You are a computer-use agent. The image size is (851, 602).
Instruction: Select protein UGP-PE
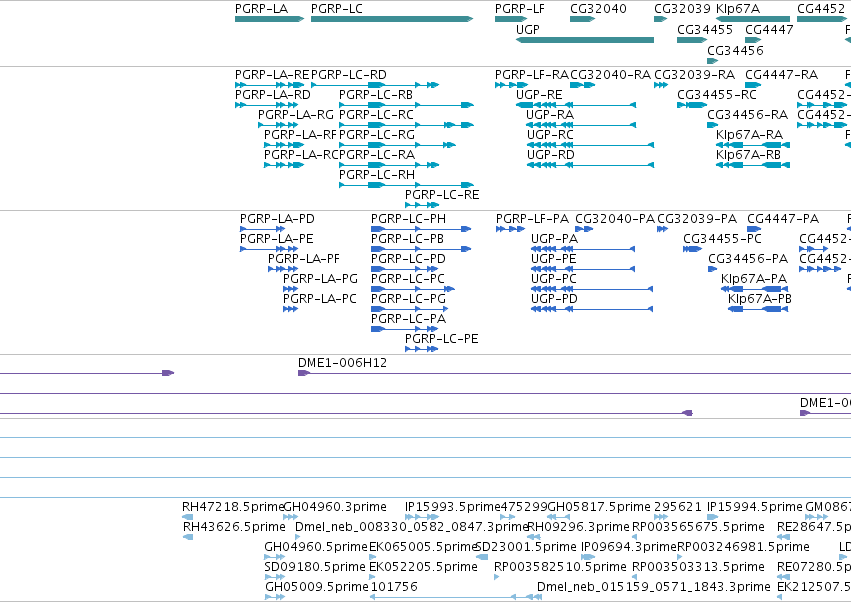(583, 269)
